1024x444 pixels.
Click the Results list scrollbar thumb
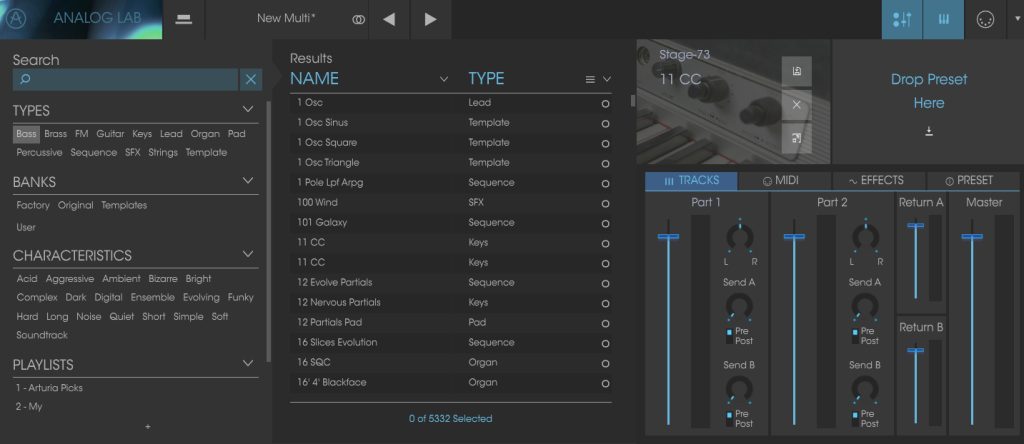[x=632, y=101]
